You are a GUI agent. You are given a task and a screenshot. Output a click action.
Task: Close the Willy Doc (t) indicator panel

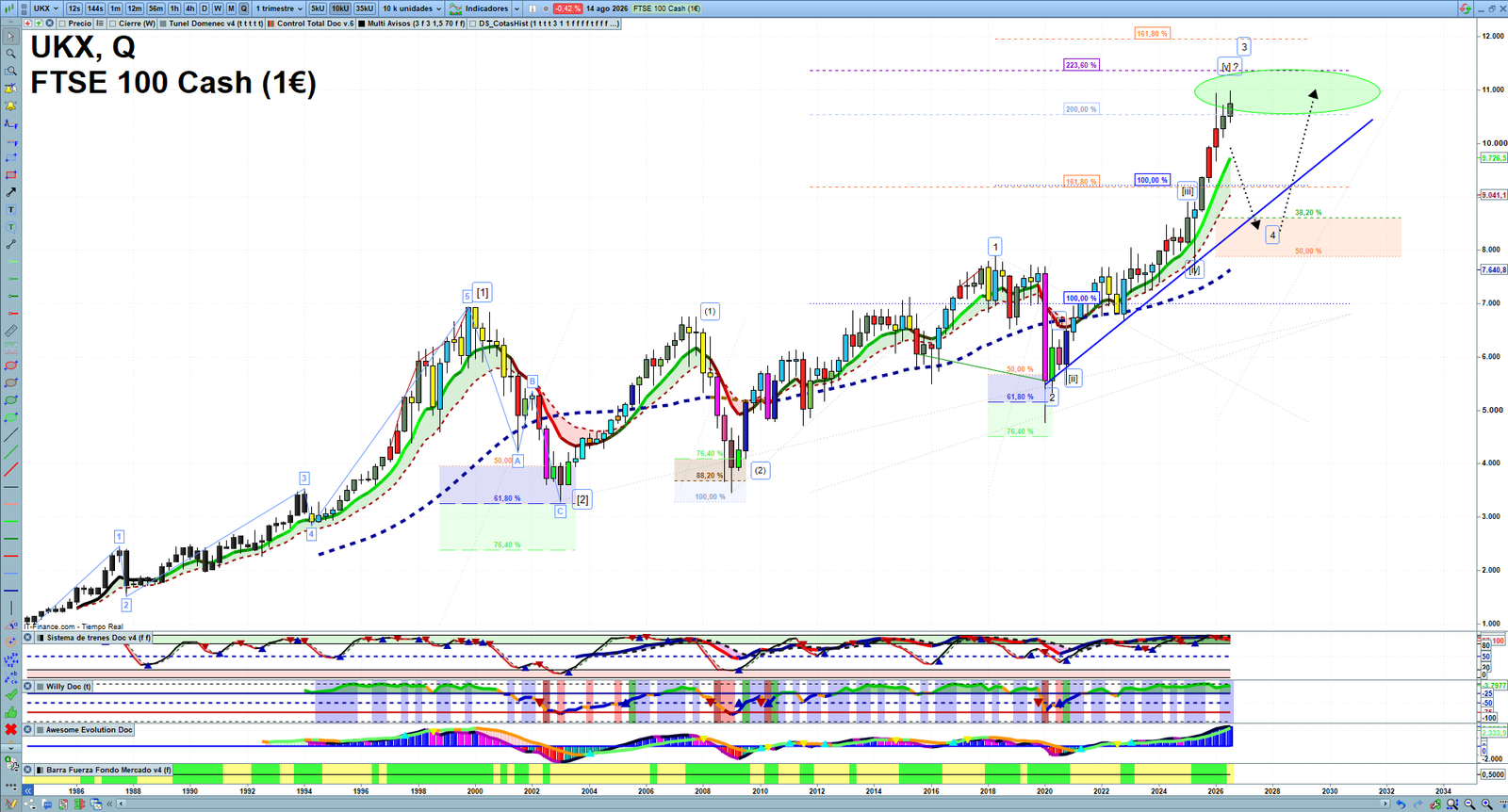point(27,686)
